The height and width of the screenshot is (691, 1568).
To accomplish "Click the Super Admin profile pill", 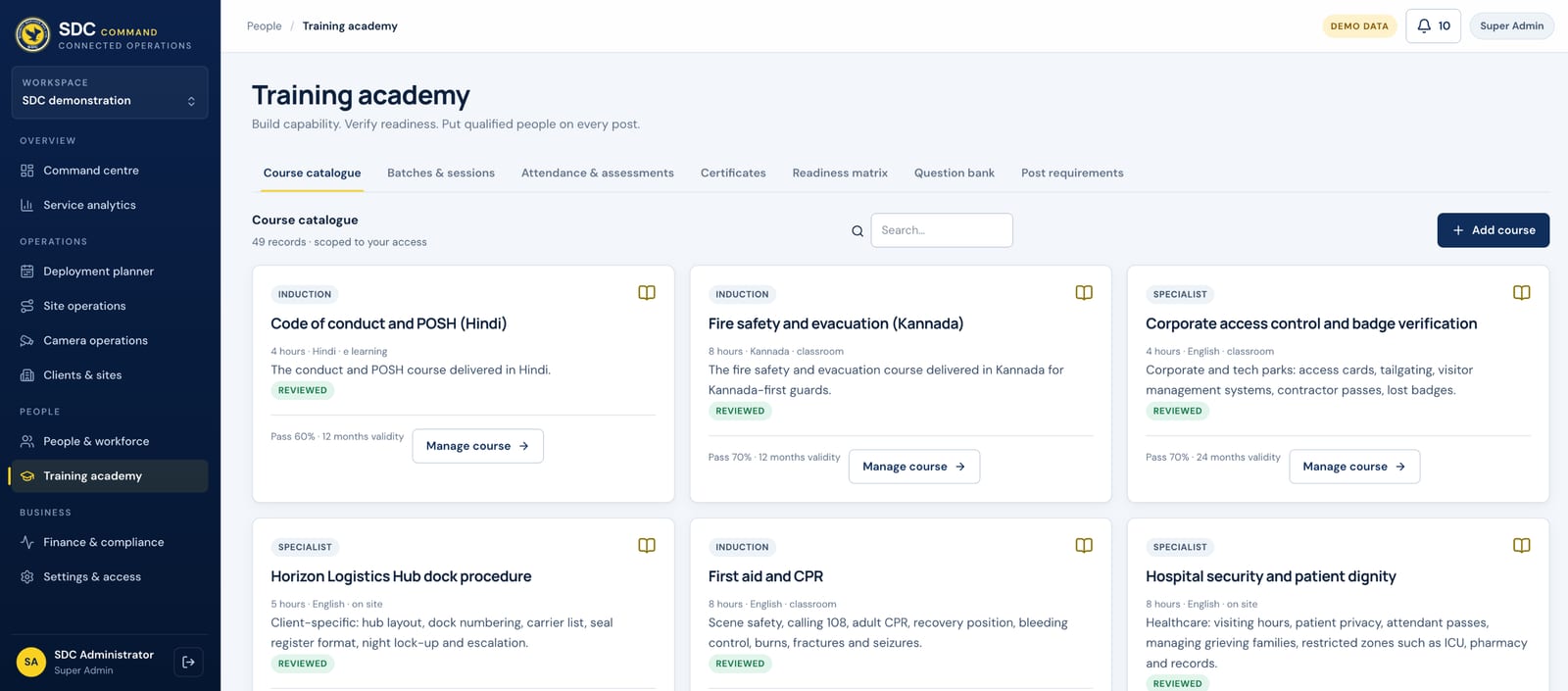I will (1511, 26).
